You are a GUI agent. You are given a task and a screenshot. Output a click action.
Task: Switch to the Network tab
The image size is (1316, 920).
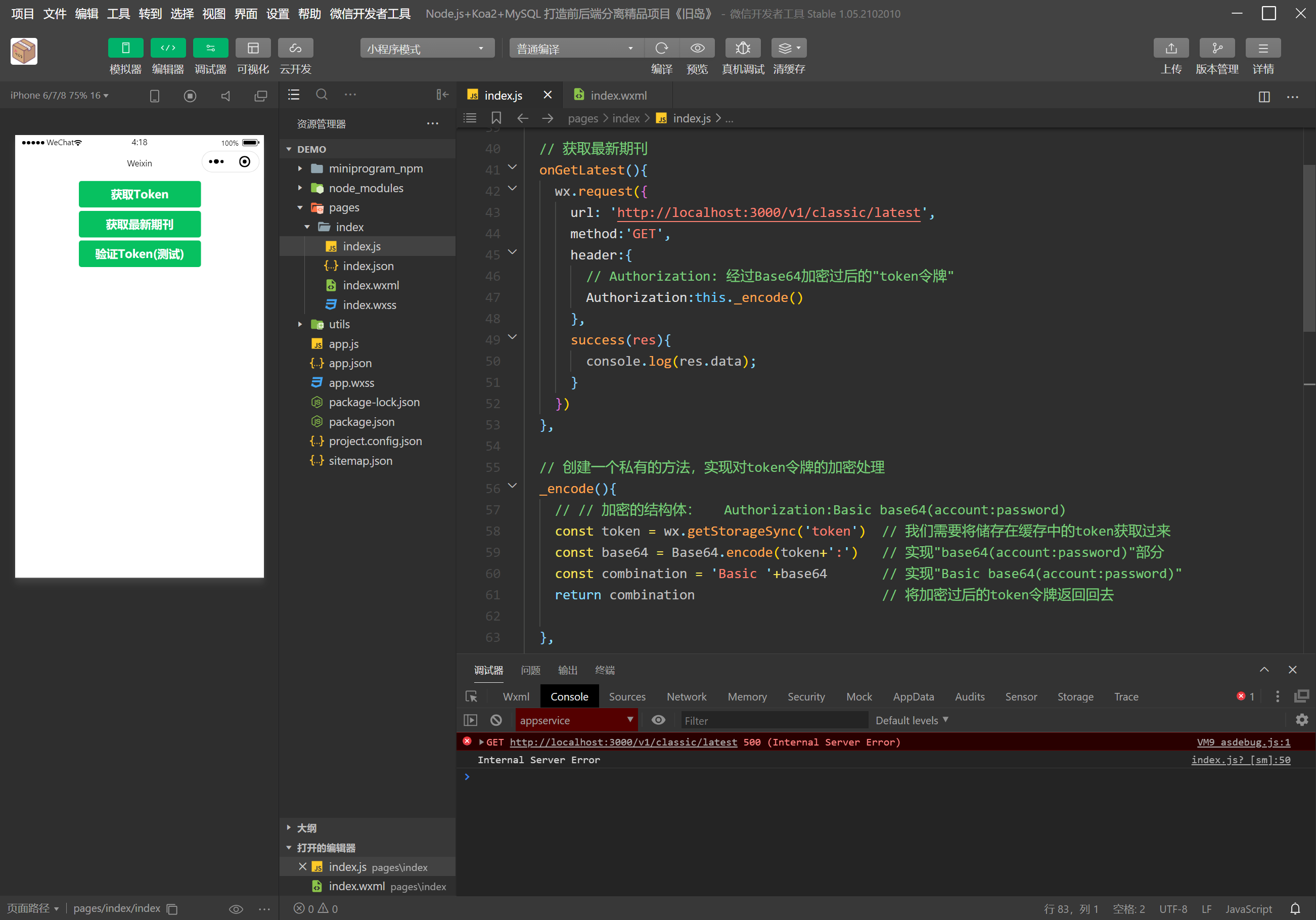pyautogui.click(x=686, y=696)
